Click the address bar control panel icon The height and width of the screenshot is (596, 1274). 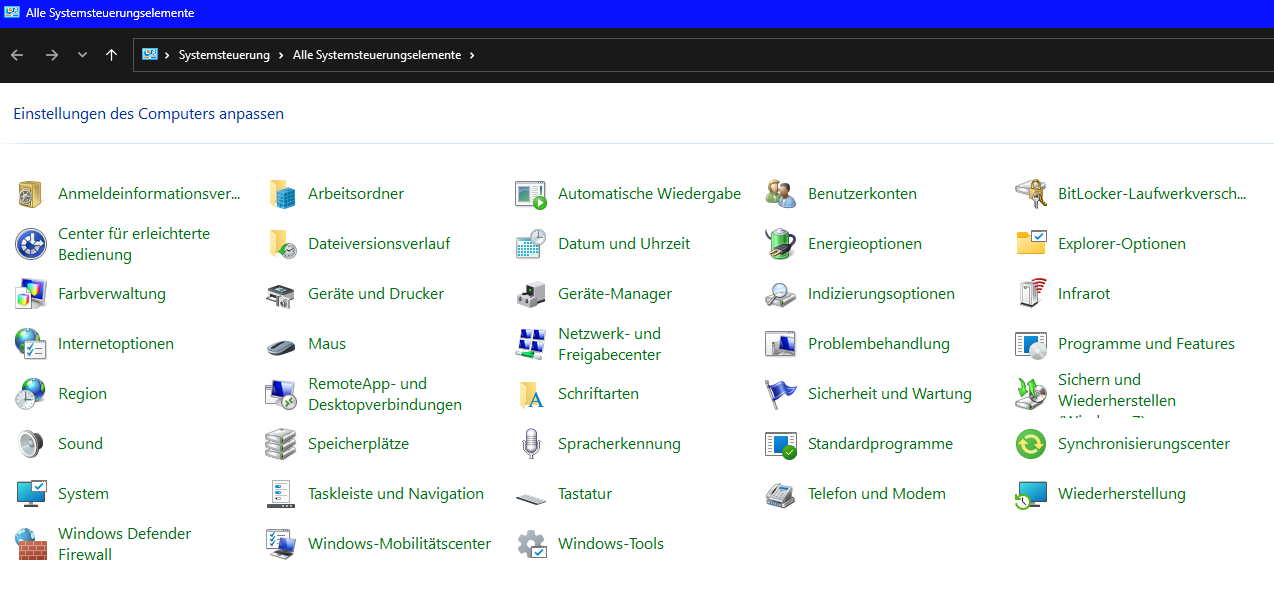tap(150, 55)
